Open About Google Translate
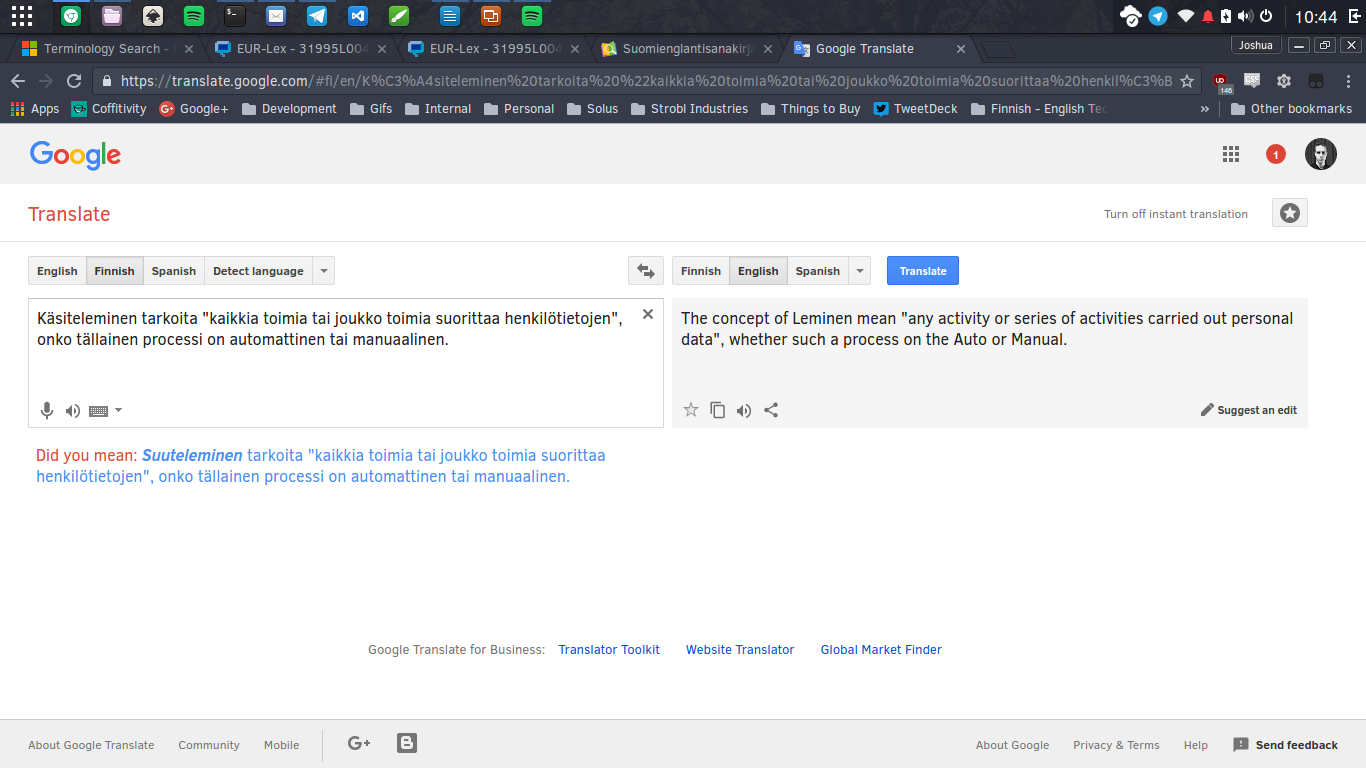Image resolution: width=1366 pixels, height=768 pixels. pos(91,745)
